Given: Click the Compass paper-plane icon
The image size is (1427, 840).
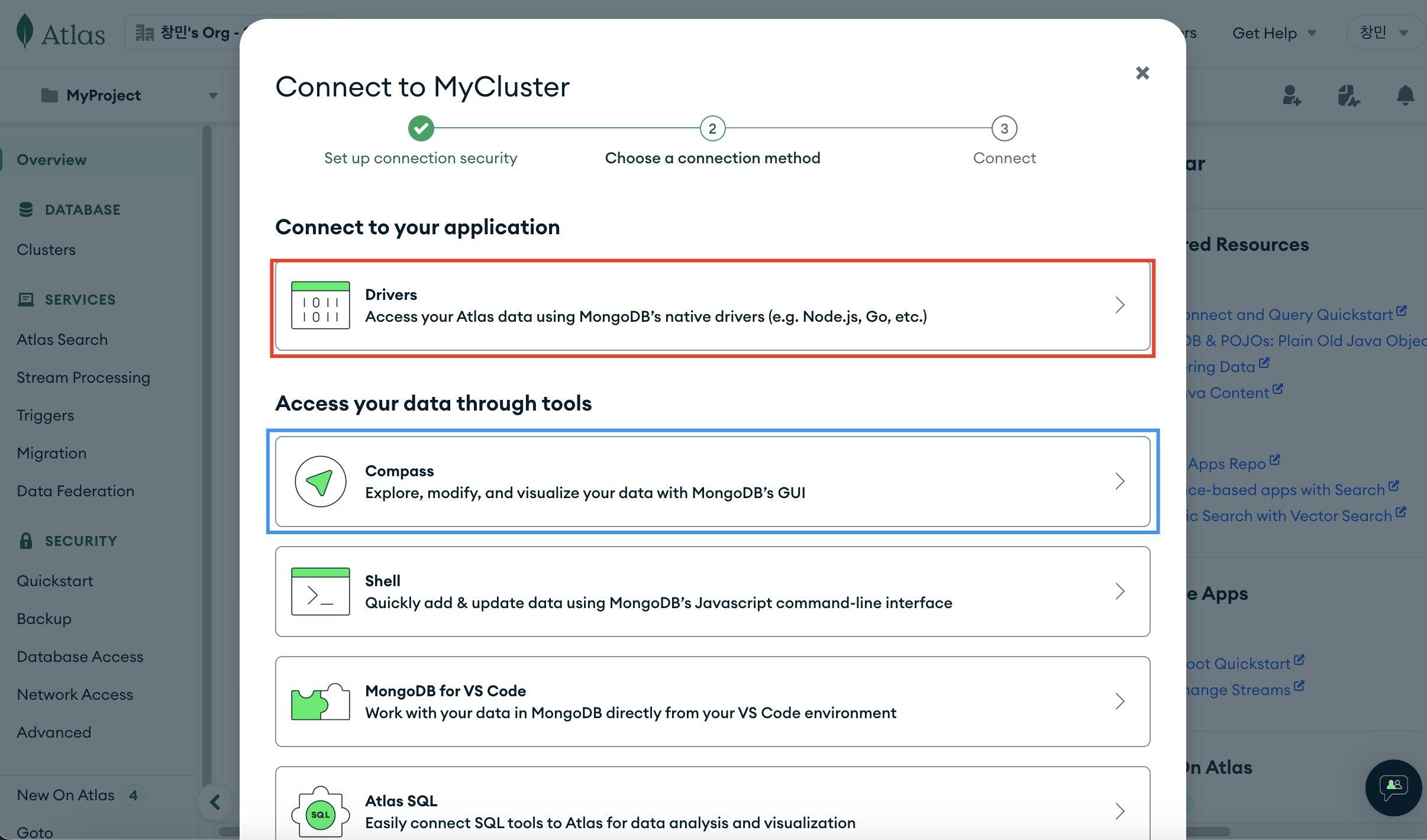Looking at the screenshot, I should (x=320, y=482).
